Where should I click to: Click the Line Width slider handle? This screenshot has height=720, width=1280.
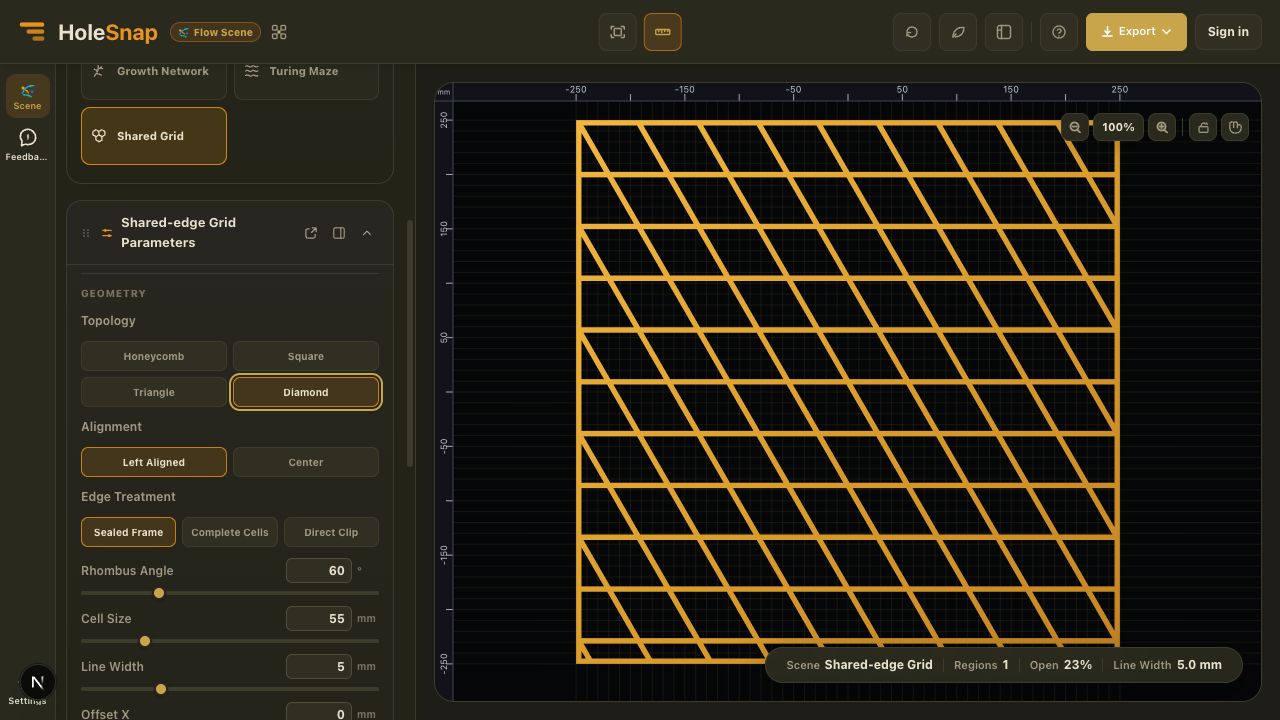[160, 689]
